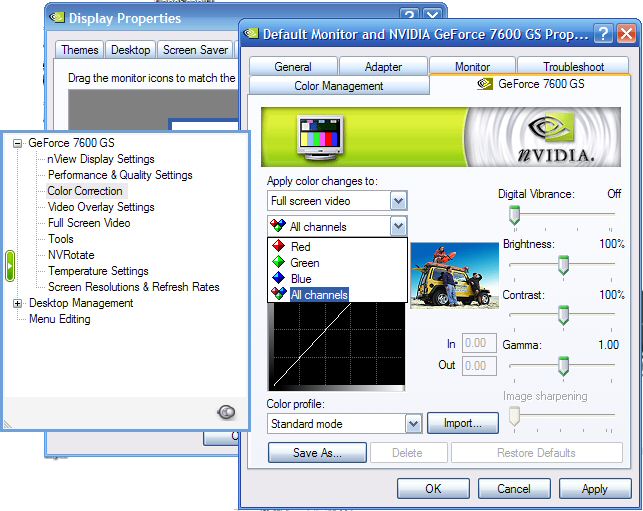This screenshot has width=643, height=511.
Task: Select Menu Editing in the tree
Action: [x=59, y=319]
